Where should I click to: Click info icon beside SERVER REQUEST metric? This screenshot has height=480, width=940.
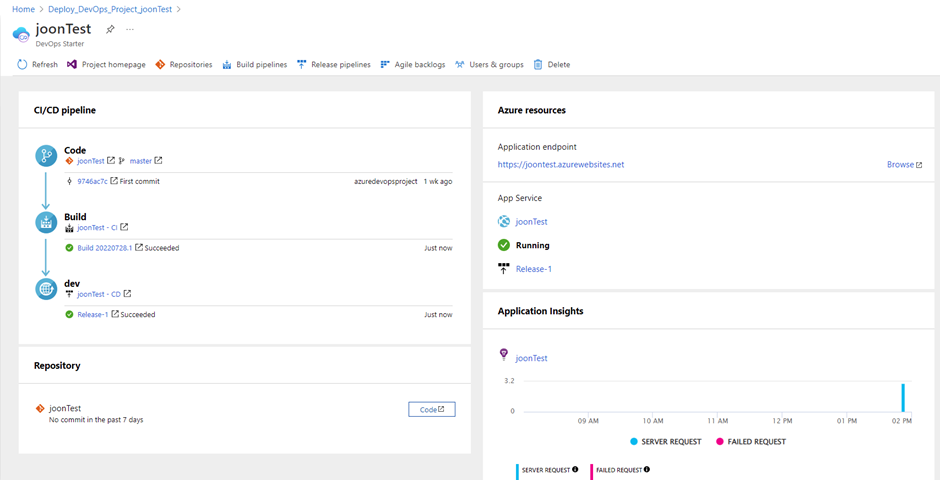pyautogui.click(x=575, y=470)
